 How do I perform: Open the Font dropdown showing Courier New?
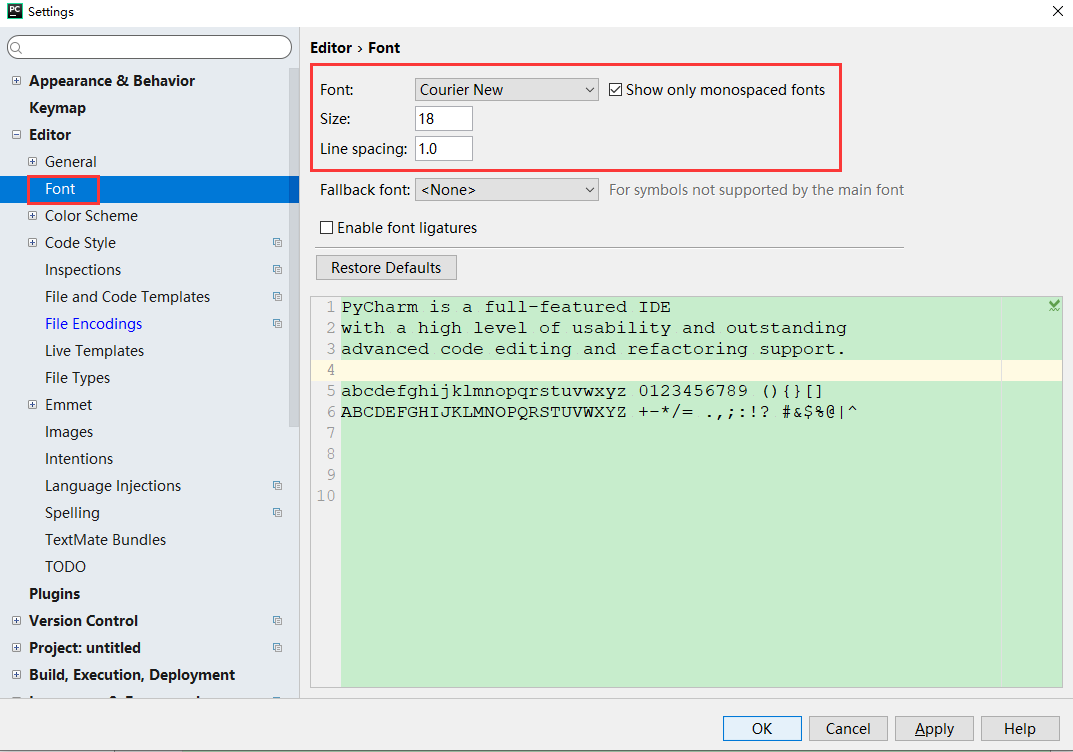click(506, 90)
